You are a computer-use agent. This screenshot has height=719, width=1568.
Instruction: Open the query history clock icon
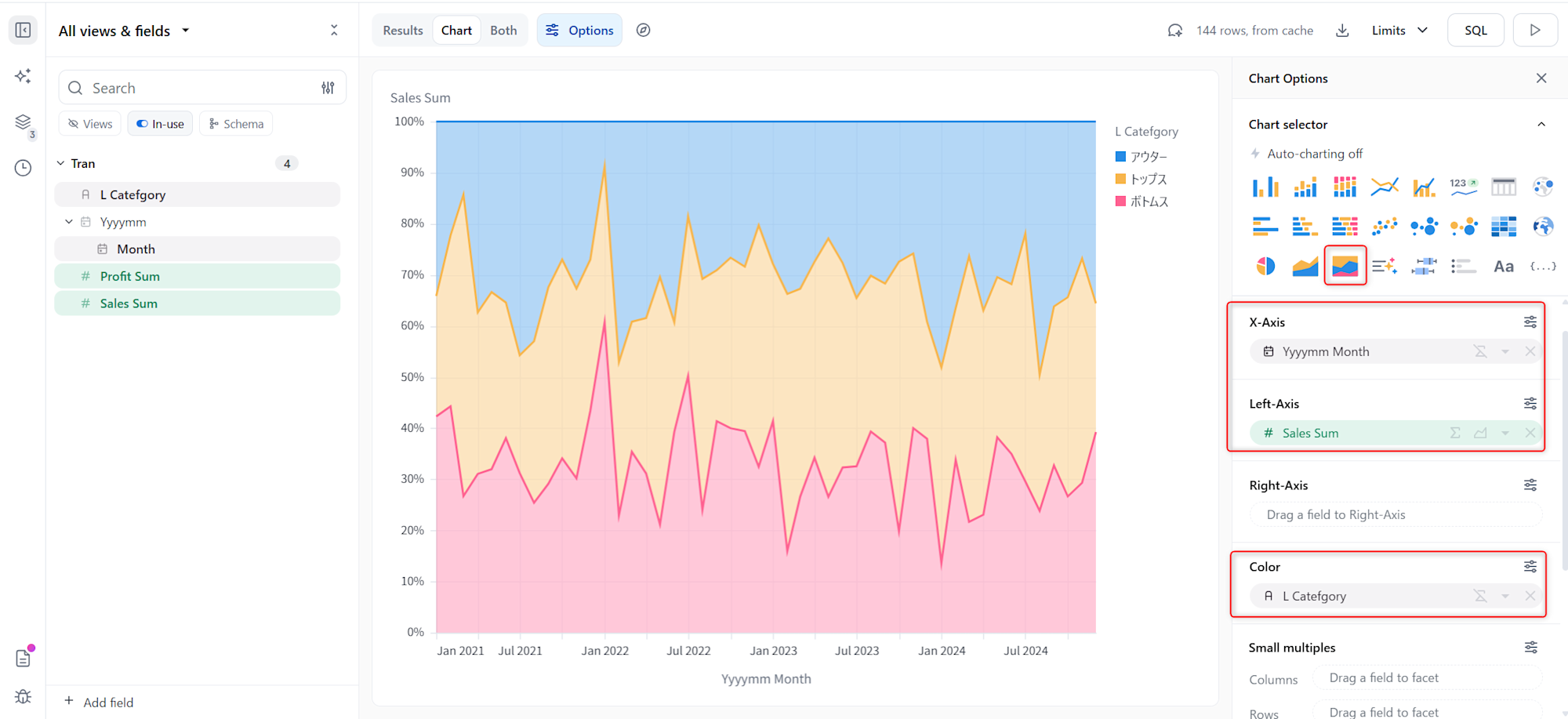(23, 168)
